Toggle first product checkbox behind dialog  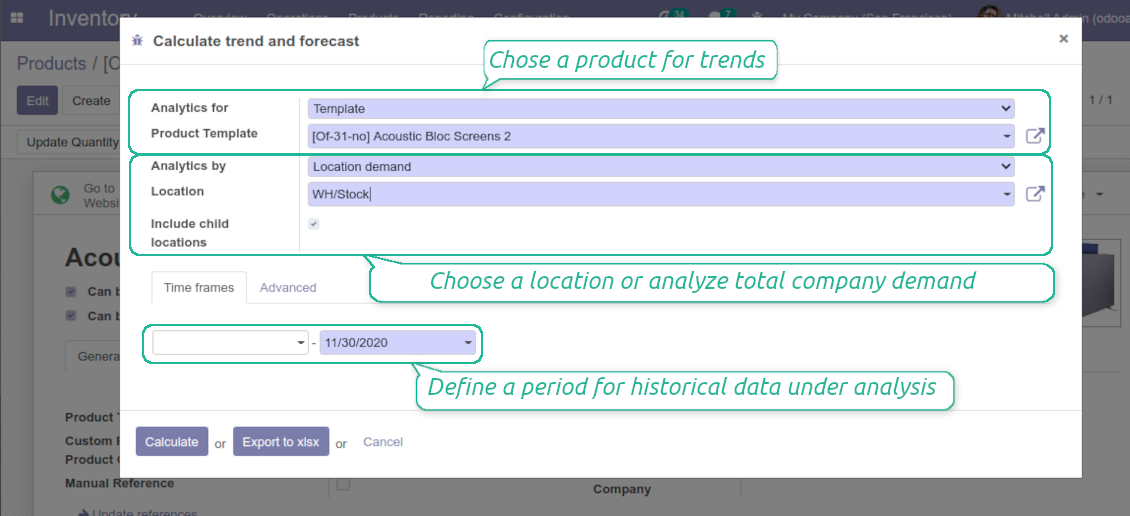pos(71,292)
